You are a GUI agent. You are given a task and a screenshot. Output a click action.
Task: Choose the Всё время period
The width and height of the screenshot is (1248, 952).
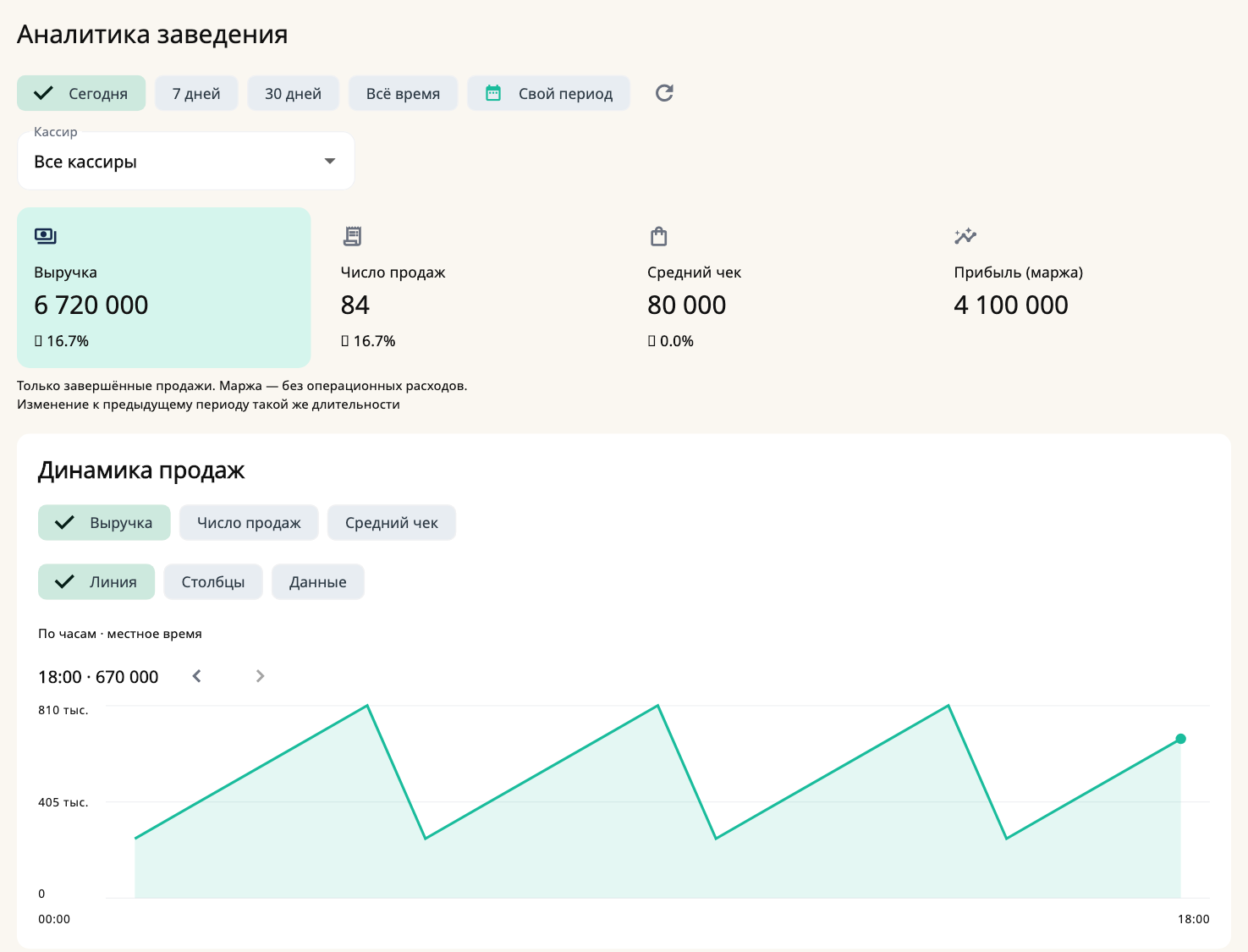(x=403, y=93)
